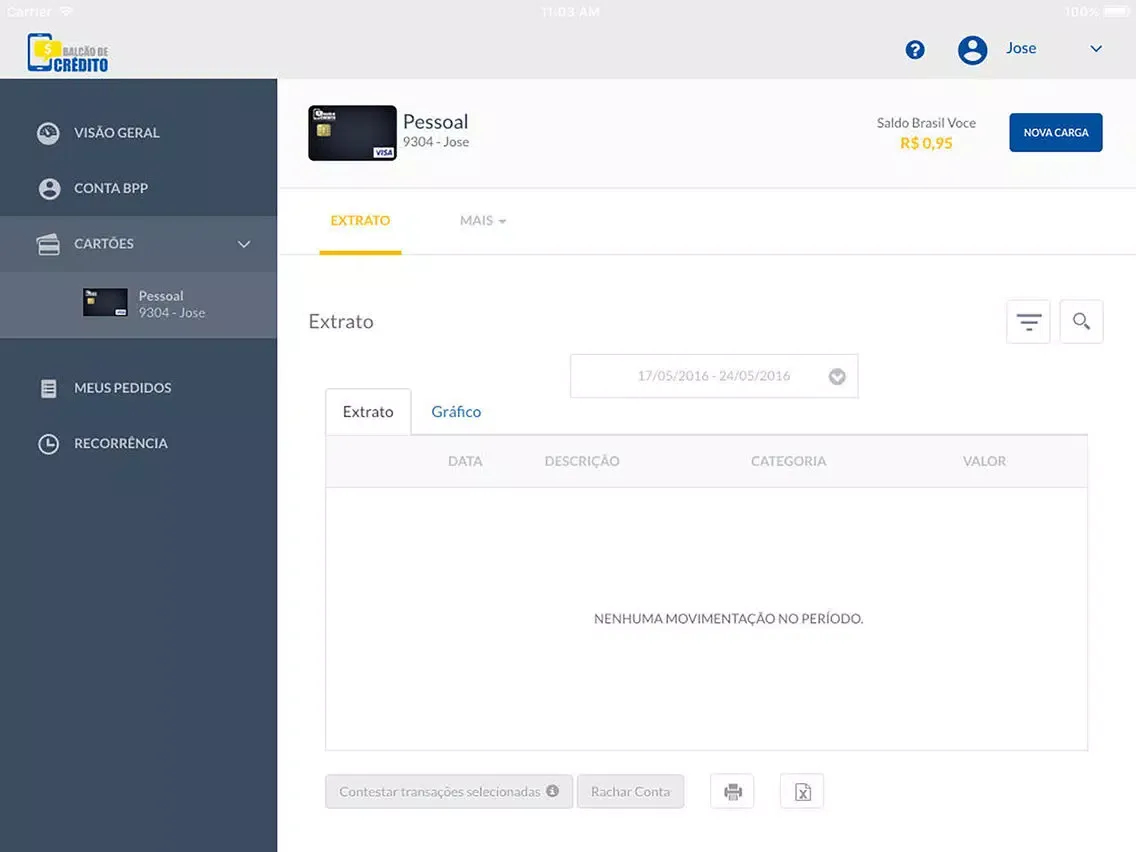
Task: Click the Cartões card stack icon
Action: coord(49,244)
